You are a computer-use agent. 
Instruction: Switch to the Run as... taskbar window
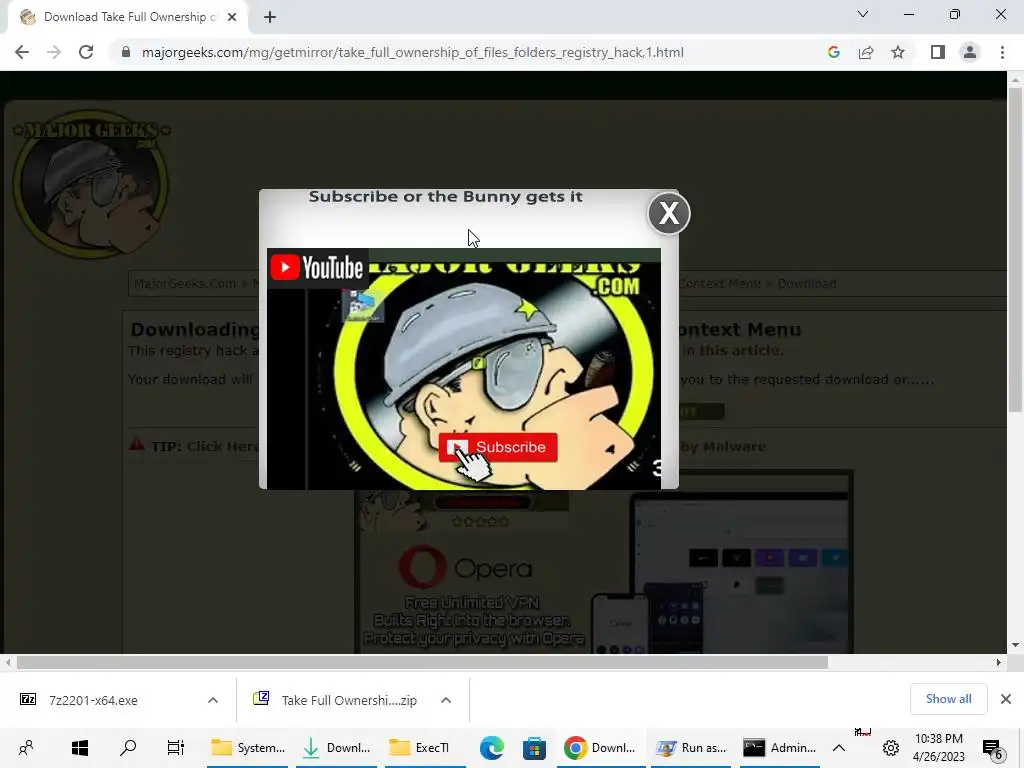click(691, 748)
